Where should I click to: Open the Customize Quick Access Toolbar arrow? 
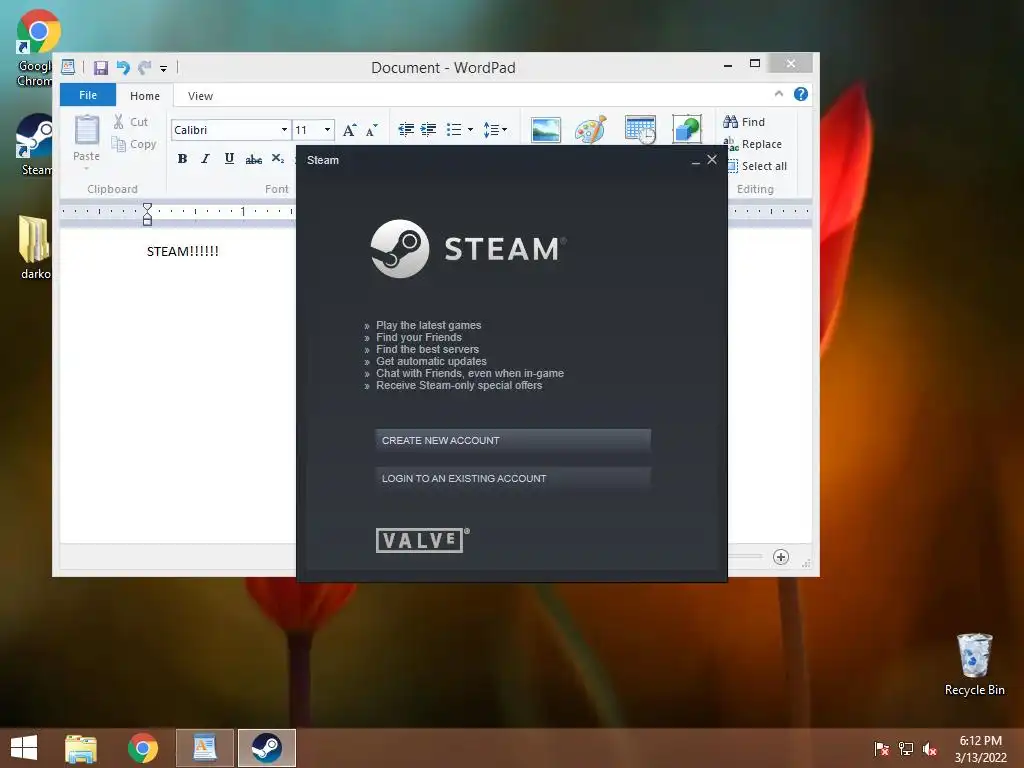point(163,68)
